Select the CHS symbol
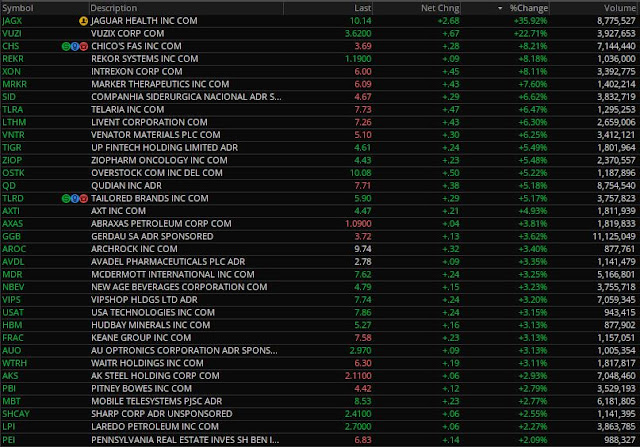The image size is (640, 447). click(11, 46)
